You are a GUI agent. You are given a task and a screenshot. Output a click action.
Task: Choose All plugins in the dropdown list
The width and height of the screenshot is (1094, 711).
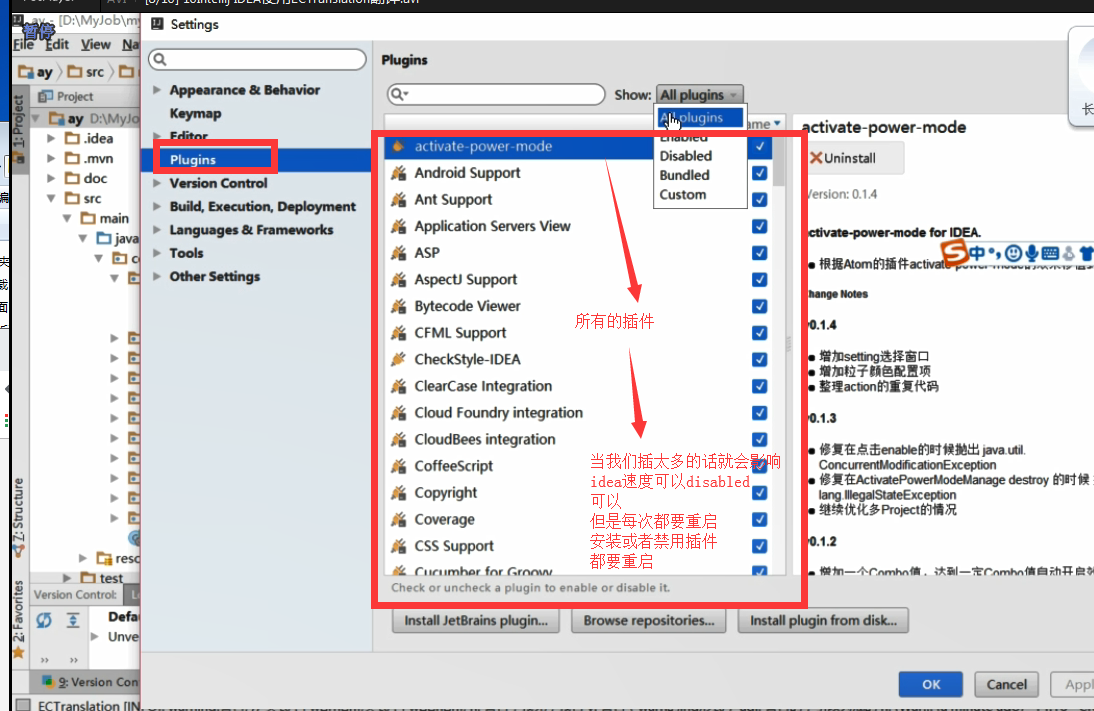coord(700,118)
